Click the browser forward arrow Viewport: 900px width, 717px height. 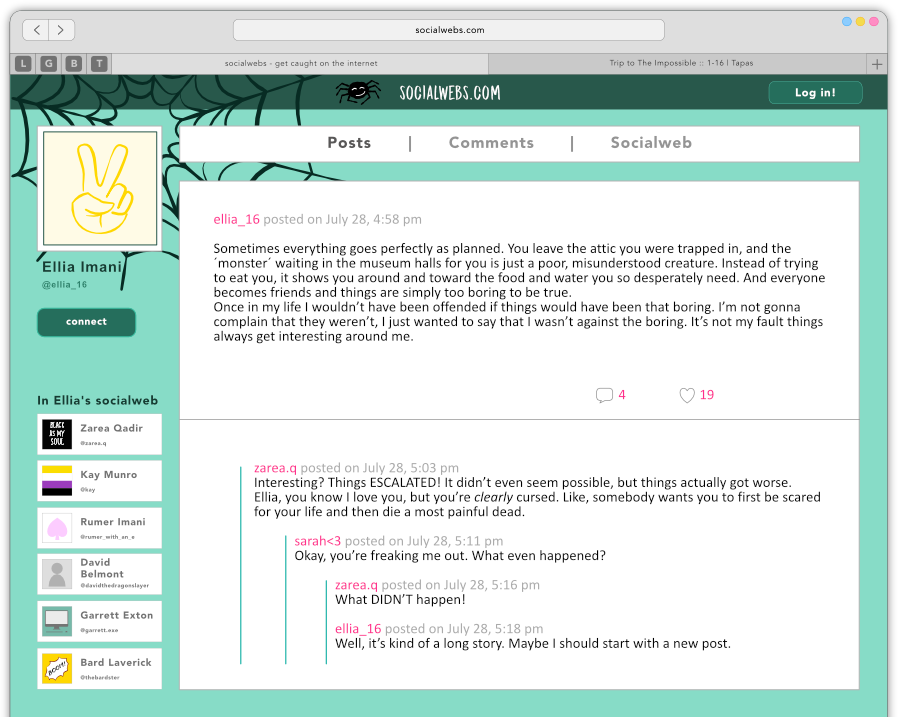point(61,31)
